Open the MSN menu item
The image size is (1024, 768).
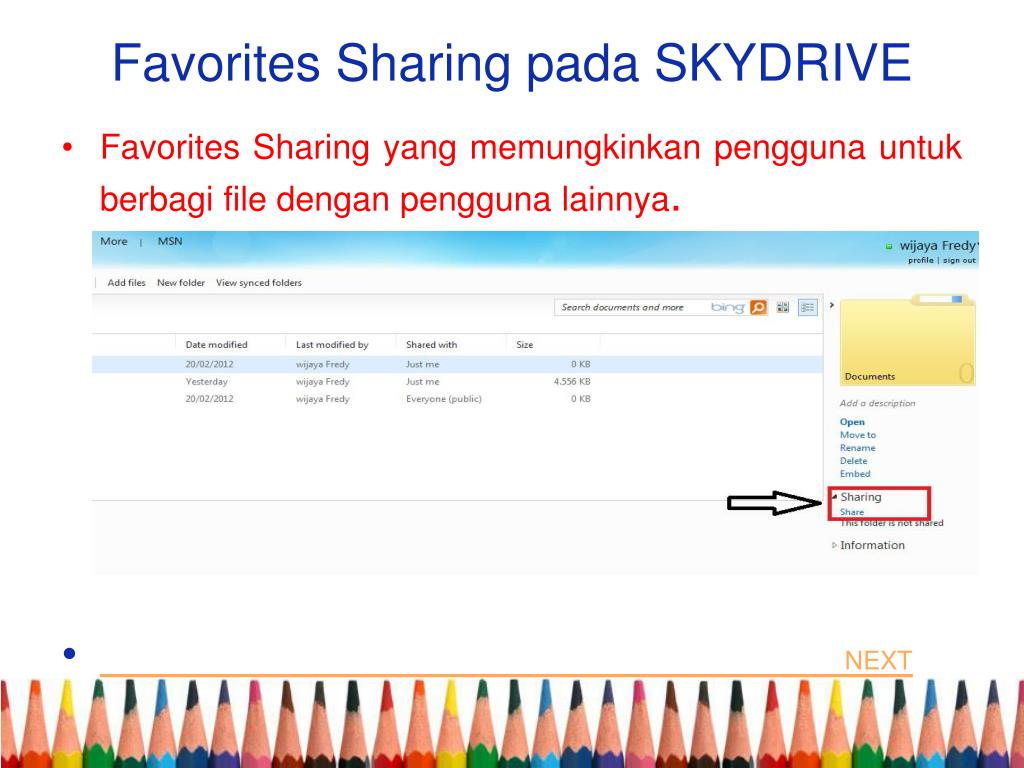pyautogui.click(x=170, y=241)
